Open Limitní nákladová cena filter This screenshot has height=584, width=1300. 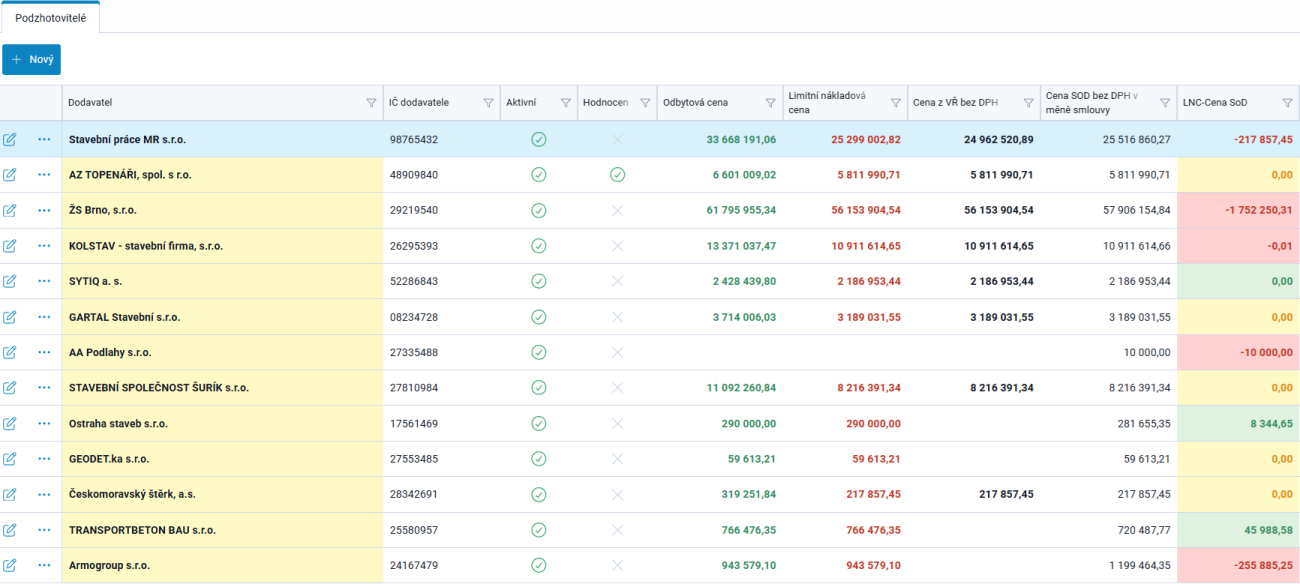[895, 103]
